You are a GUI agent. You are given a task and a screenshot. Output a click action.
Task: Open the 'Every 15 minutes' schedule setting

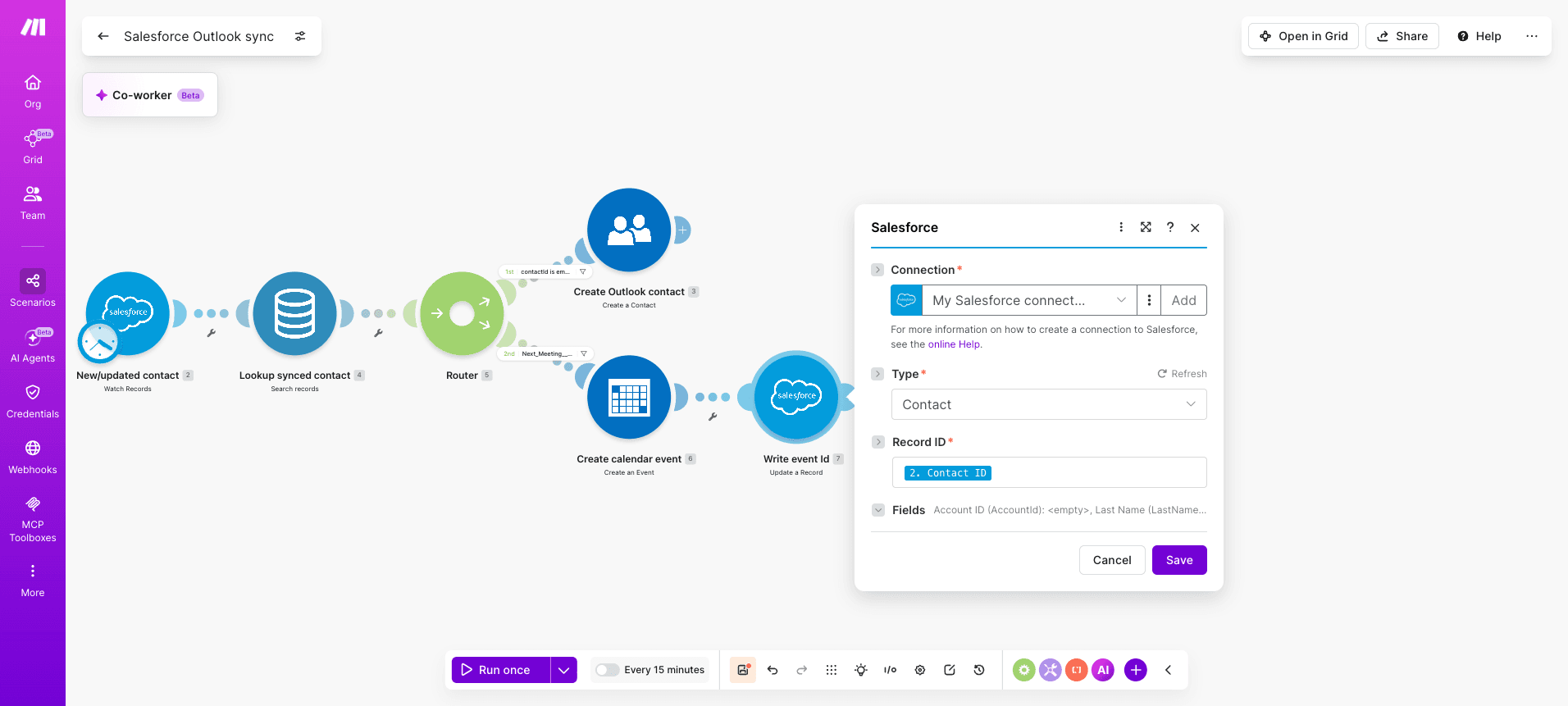(x=664, y=670)
